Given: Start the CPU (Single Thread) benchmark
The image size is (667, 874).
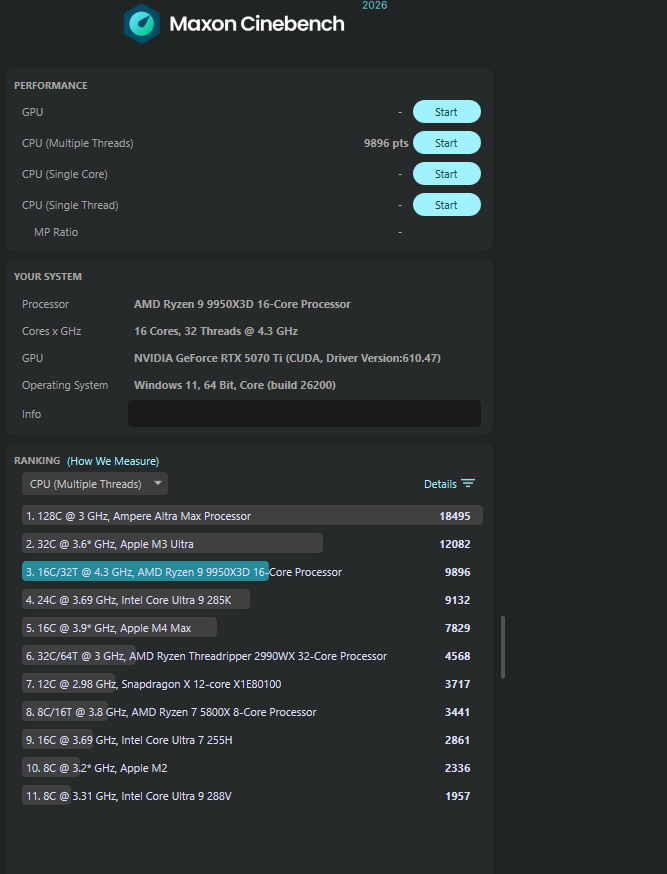Looking at the screenshot, I should coord(446,205).
